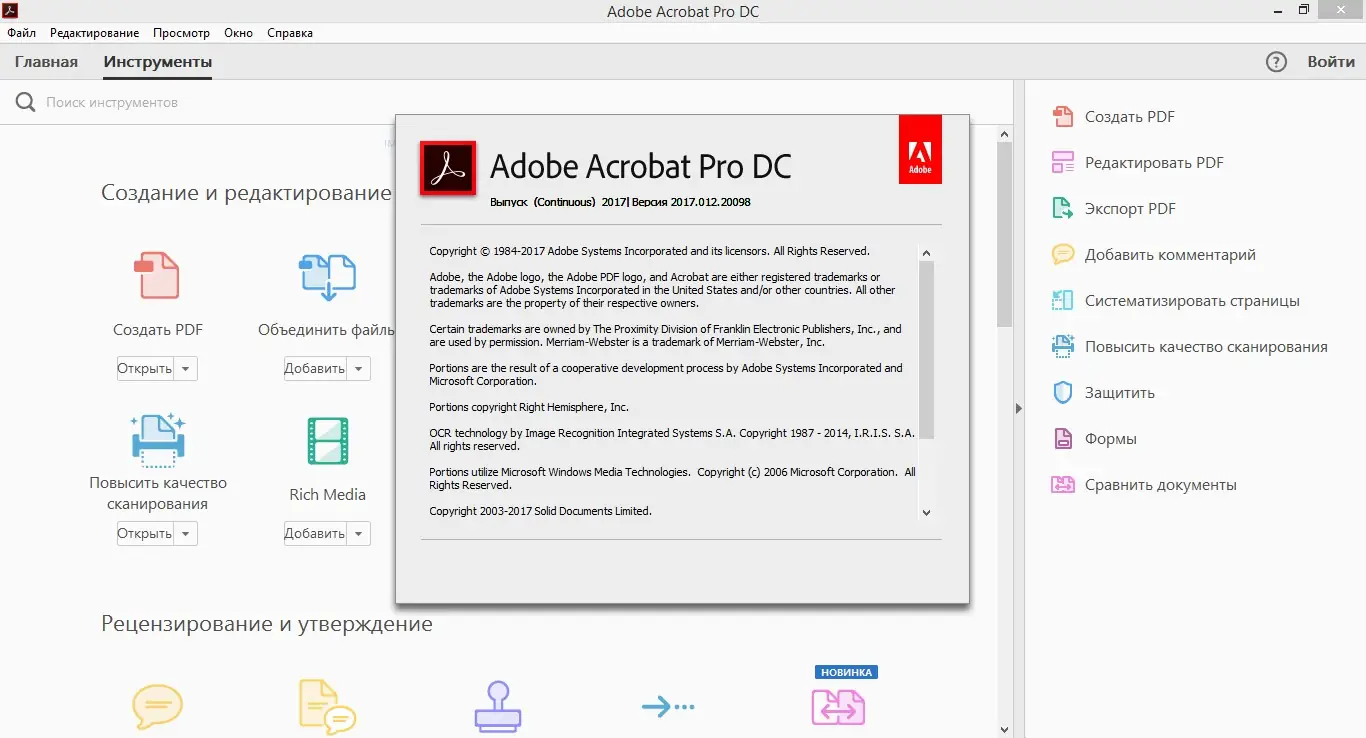Click the Сравнить документы label in right sidebar
The width and height of the screenshot is (1366, 738).
(1161, 485)
